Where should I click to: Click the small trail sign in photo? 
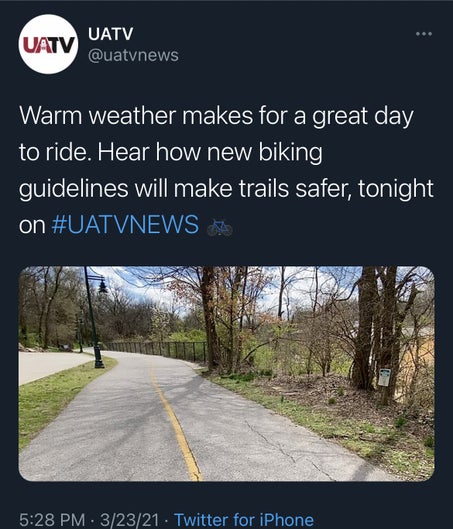click(x=384, y=377)
